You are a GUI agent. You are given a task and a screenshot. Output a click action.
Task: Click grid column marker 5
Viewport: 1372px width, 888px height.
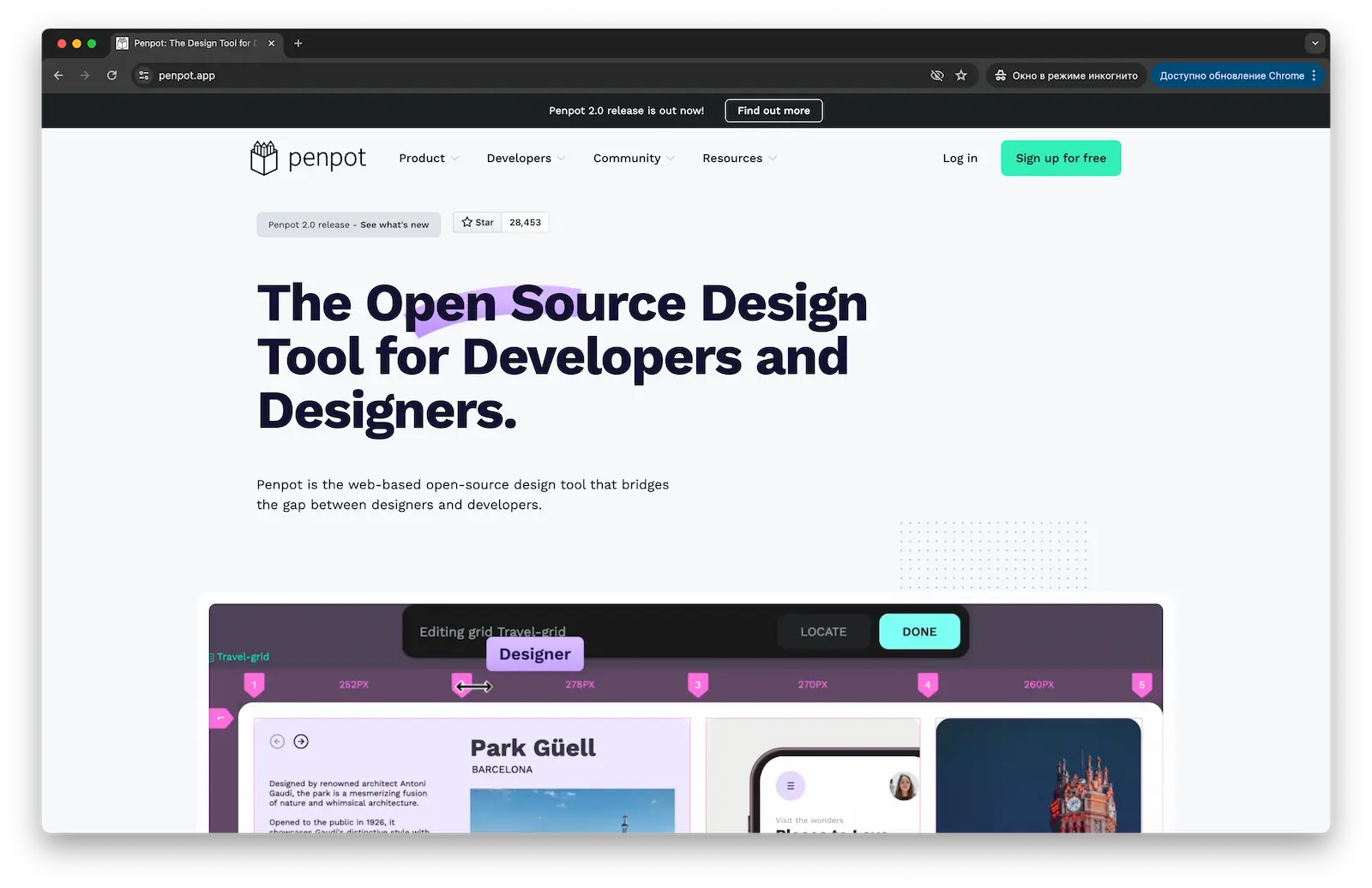pos(1141,685)
